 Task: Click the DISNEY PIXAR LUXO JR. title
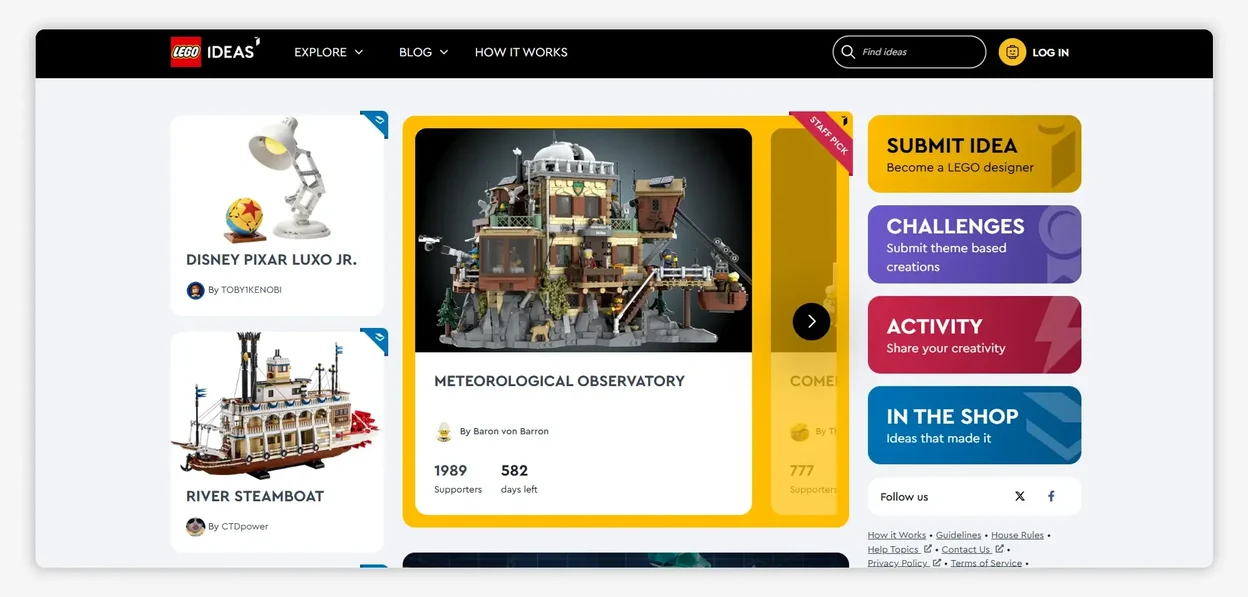click(271, 260)
